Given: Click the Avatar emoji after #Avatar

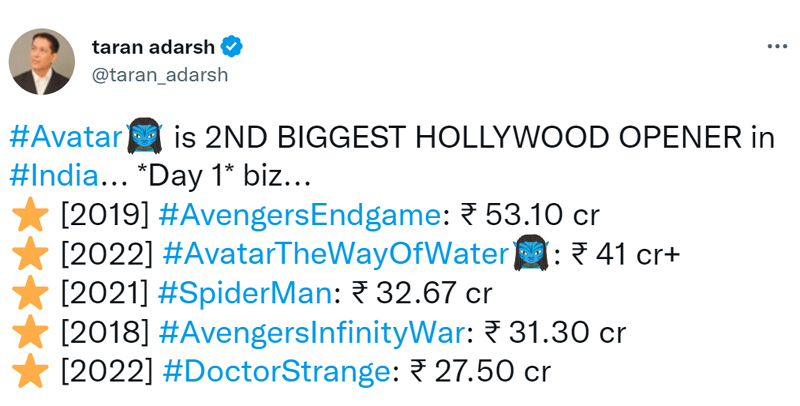Looking at the screenshot, I should coord(144,137).
